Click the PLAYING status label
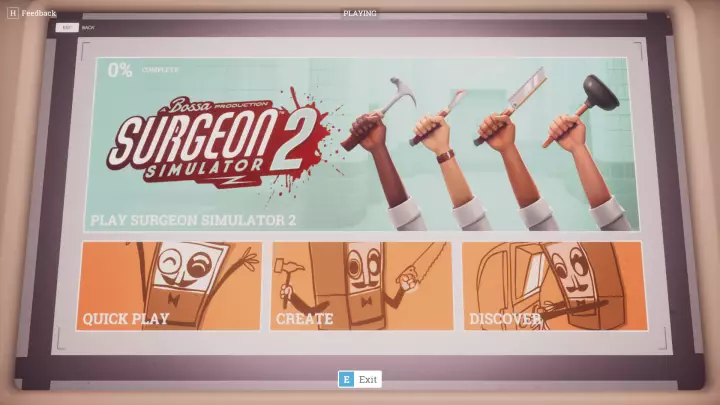The image size is (720, 405). (360, 13)
